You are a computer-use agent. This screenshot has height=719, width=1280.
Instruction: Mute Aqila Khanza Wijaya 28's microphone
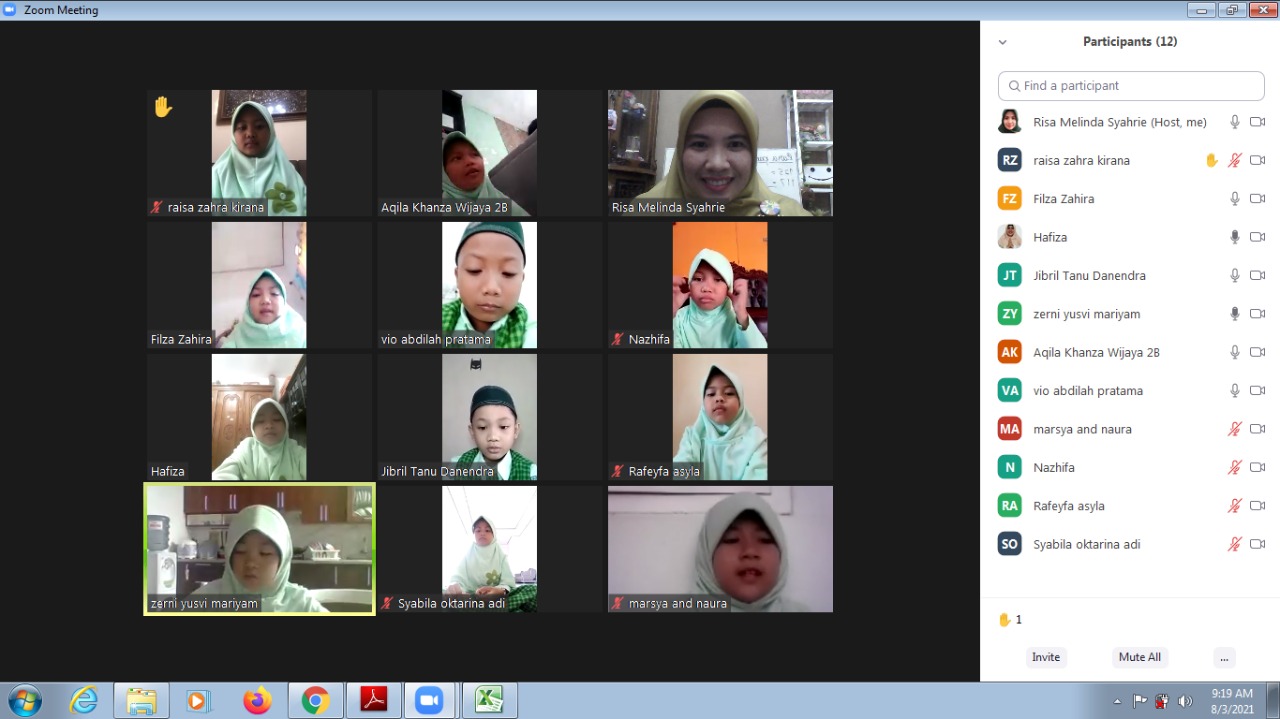[x=1235, y=352]
